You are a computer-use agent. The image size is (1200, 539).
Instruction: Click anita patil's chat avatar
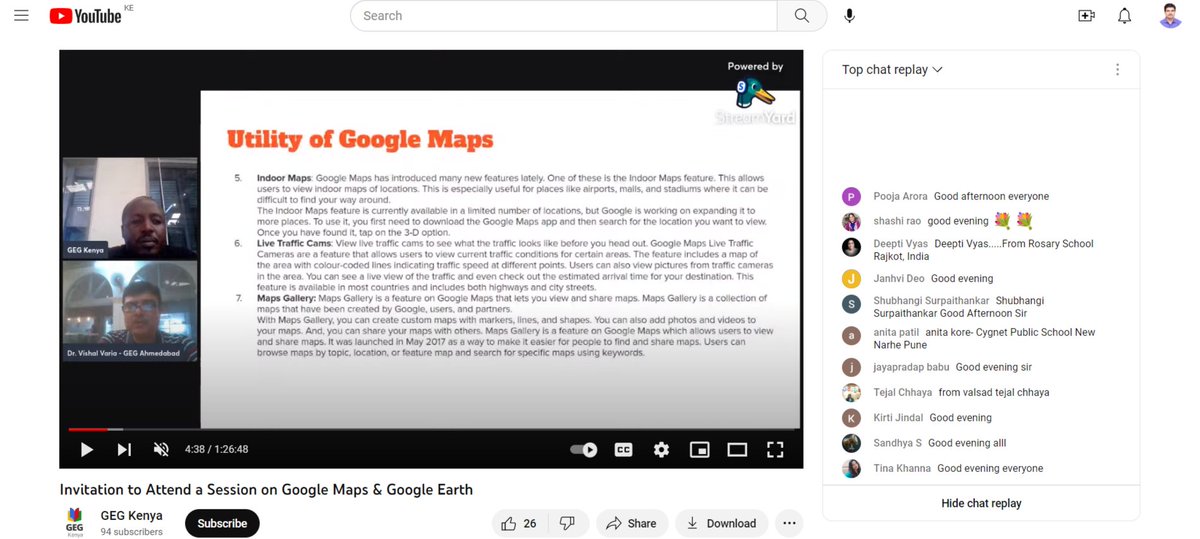pyautogui.click(x=851, y=336)
